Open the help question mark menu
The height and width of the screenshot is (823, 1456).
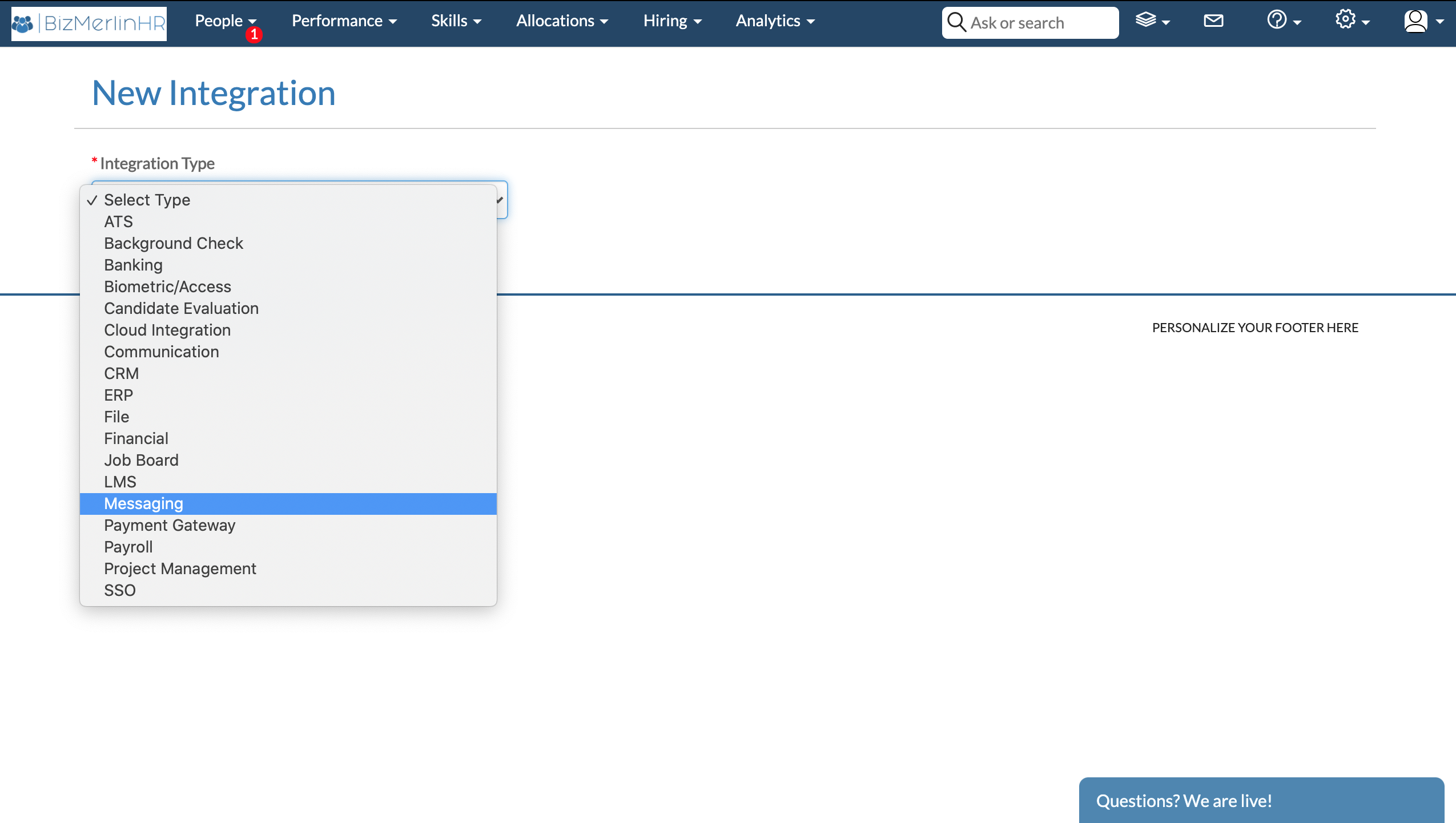point(1284,21)
